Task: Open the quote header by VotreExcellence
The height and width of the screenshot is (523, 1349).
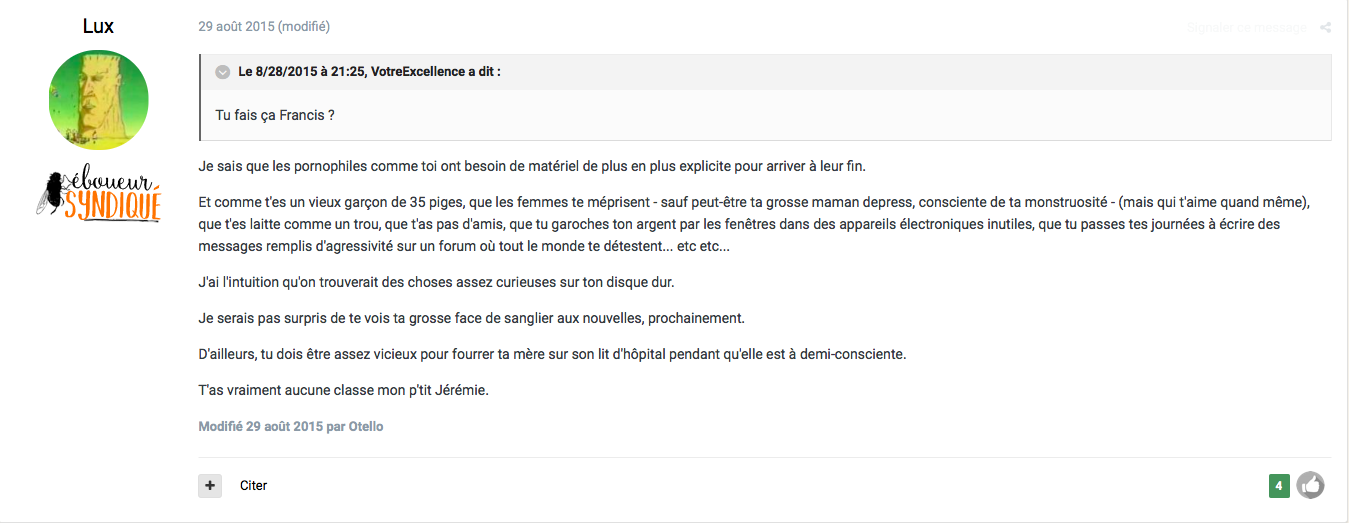Action: [x=369, y=72]
